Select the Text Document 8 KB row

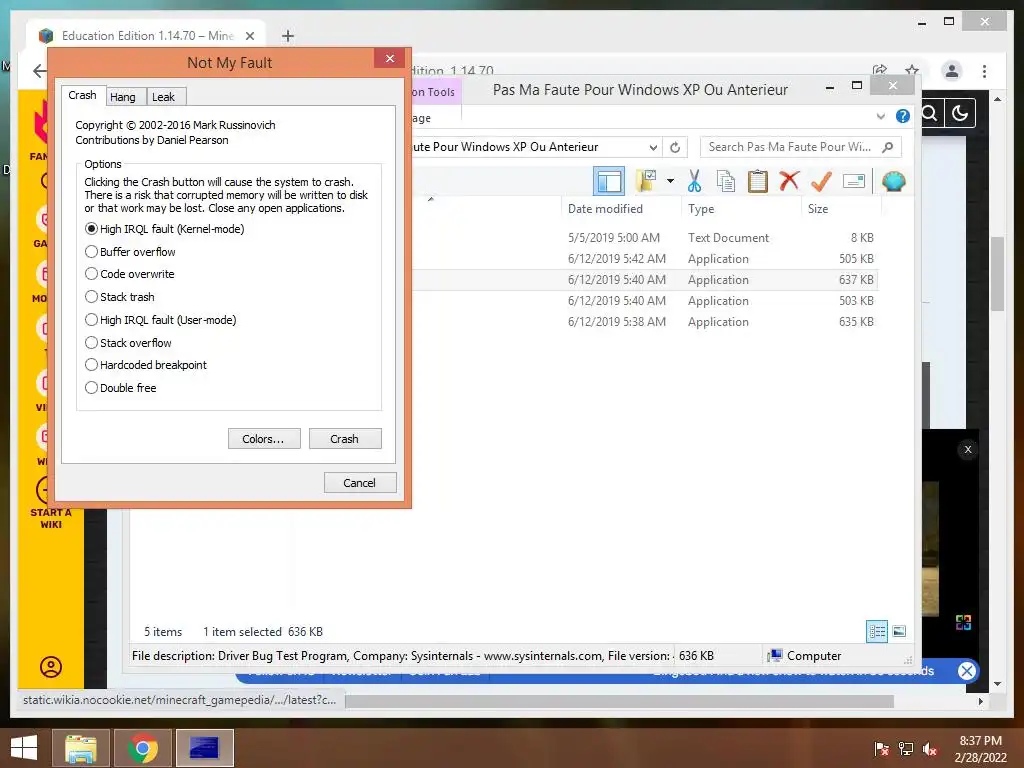tap(647, 238)
